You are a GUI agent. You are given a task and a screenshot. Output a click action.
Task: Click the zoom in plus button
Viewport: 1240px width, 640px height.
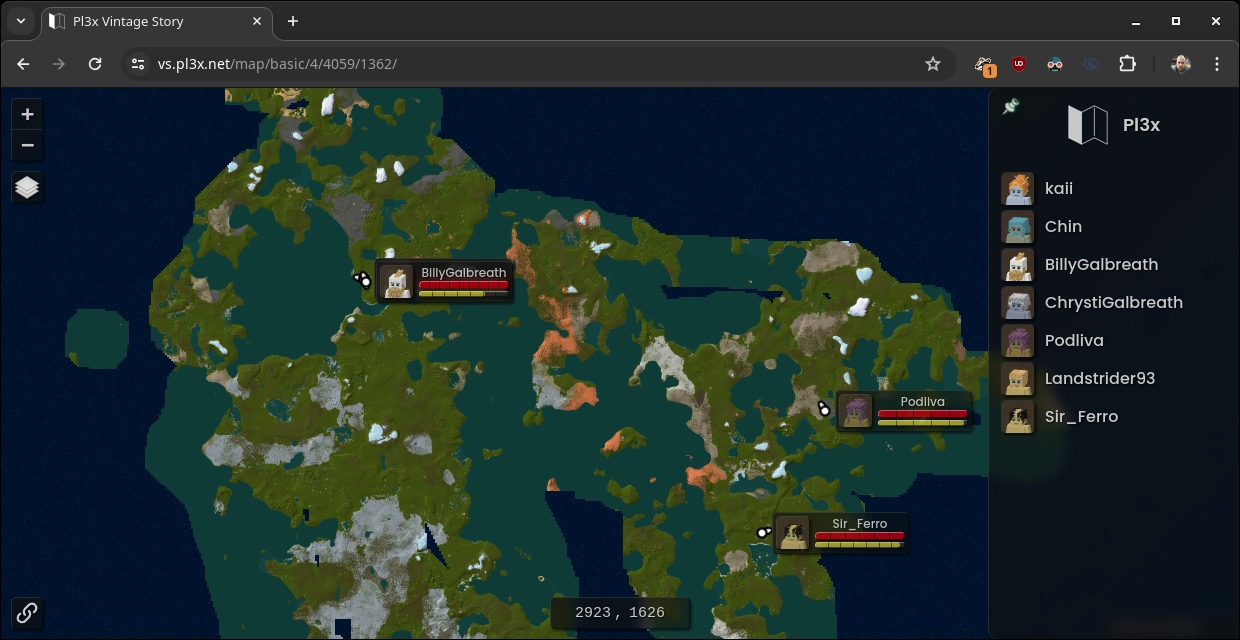point(27,114)
